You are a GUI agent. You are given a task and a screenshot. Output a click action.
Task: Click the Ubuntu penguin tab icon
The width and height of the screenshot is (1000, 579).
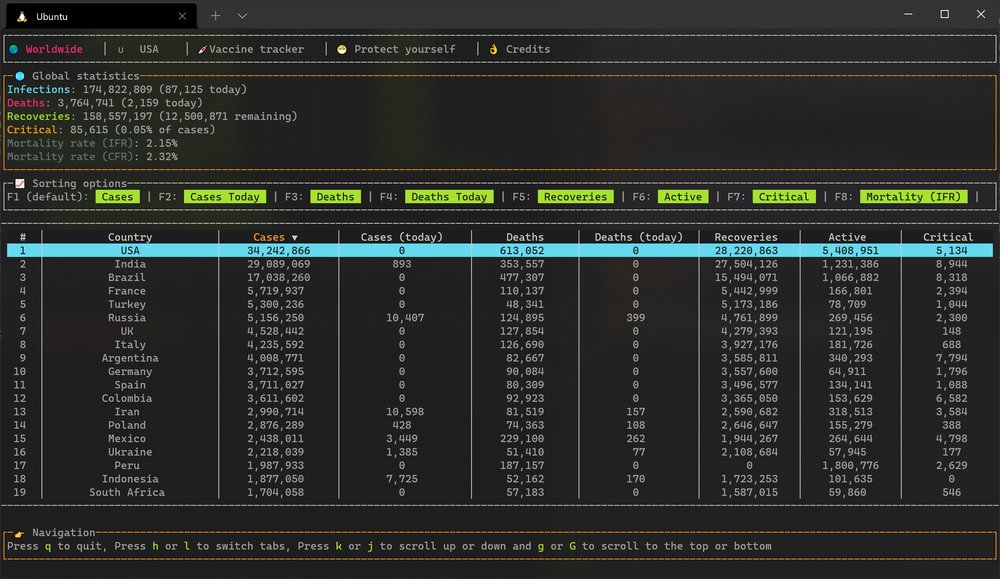coord(22,17)
